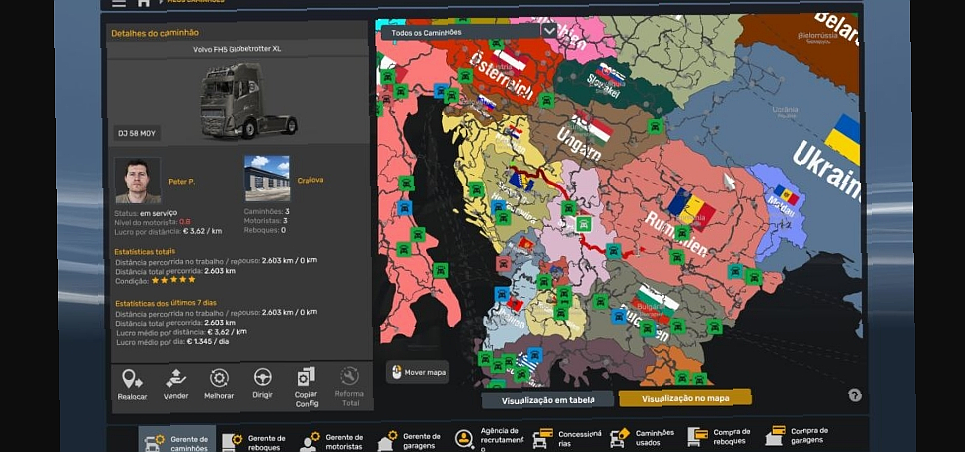Click Volvo FH5 Globetrotter XL title
The width and height of the screenshot is (965, 452).
click(x=237, y=49)
